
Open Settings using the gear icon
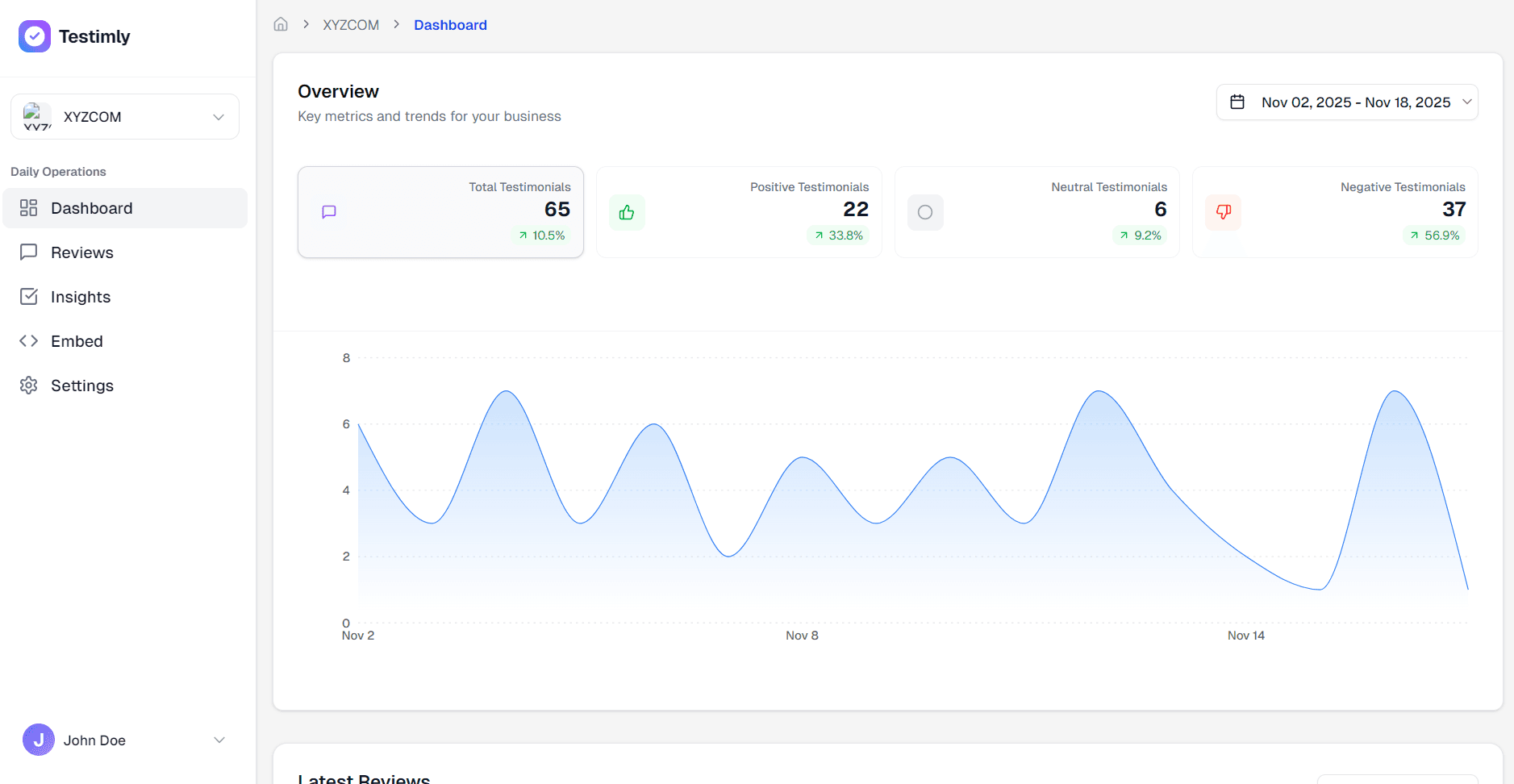[x=29, y=385]
